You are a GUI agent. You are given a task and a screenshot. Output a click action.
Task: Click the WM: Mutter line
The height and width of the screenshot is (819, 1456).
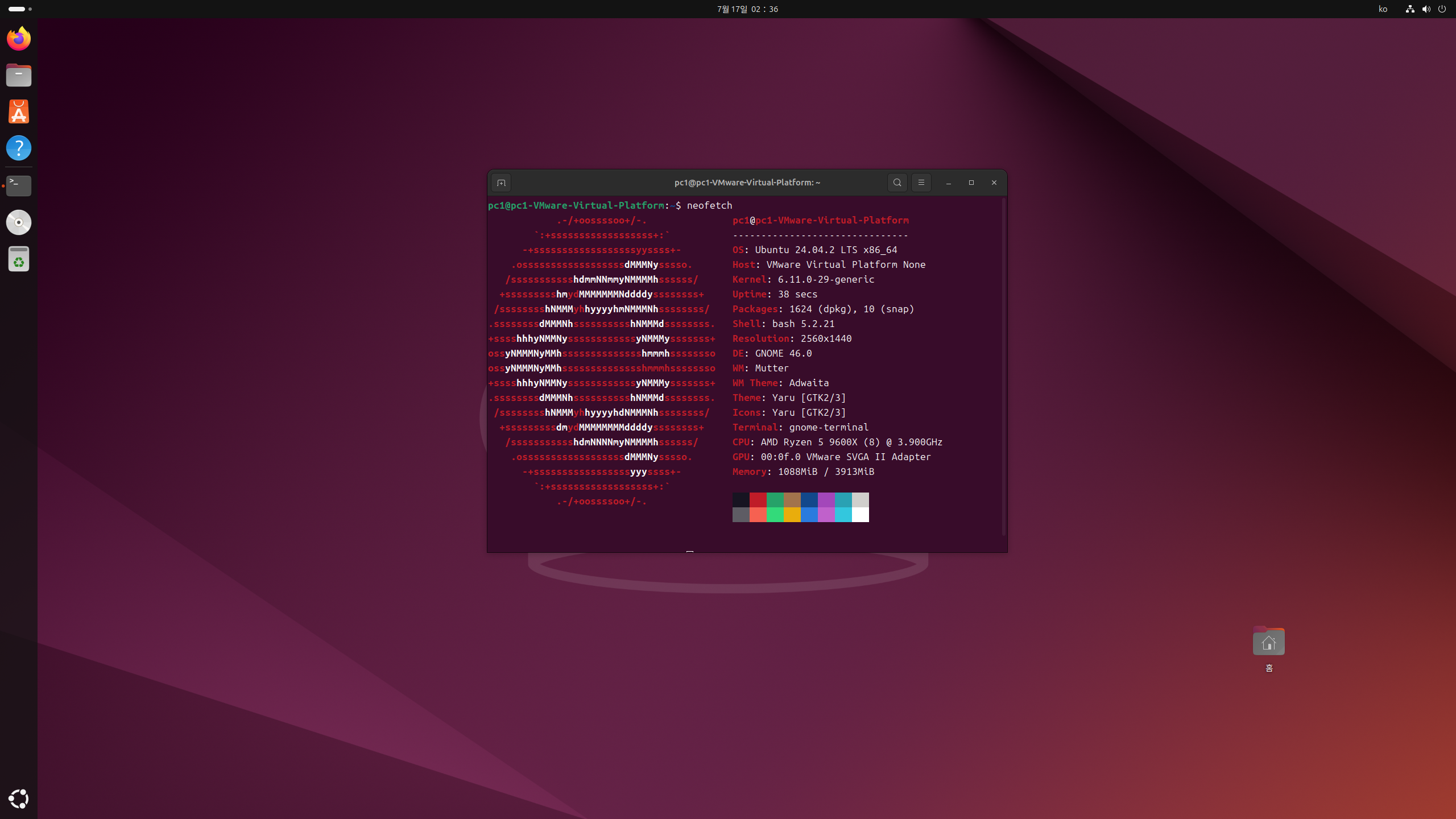[761, 368]
